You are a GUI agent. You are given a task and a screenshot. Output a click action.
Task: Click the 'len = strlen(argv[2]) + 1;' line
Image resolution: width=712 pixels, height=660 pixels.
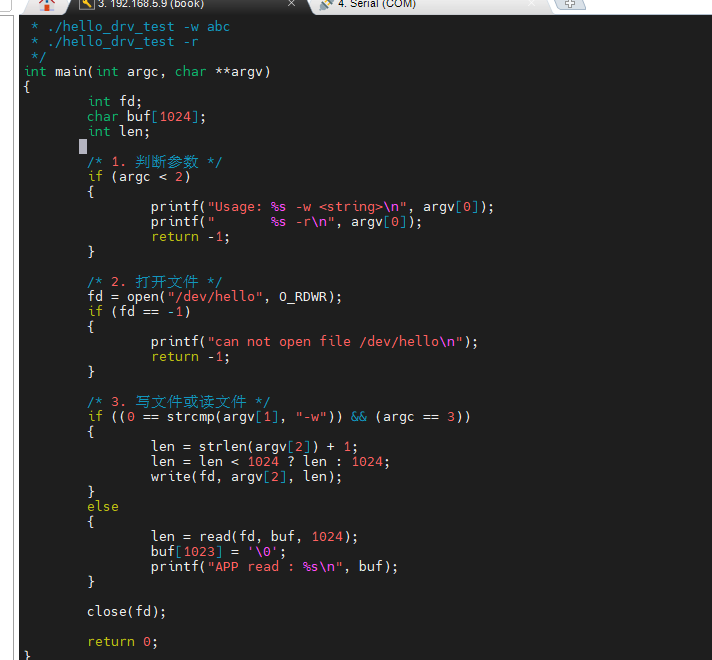point(254,447)
